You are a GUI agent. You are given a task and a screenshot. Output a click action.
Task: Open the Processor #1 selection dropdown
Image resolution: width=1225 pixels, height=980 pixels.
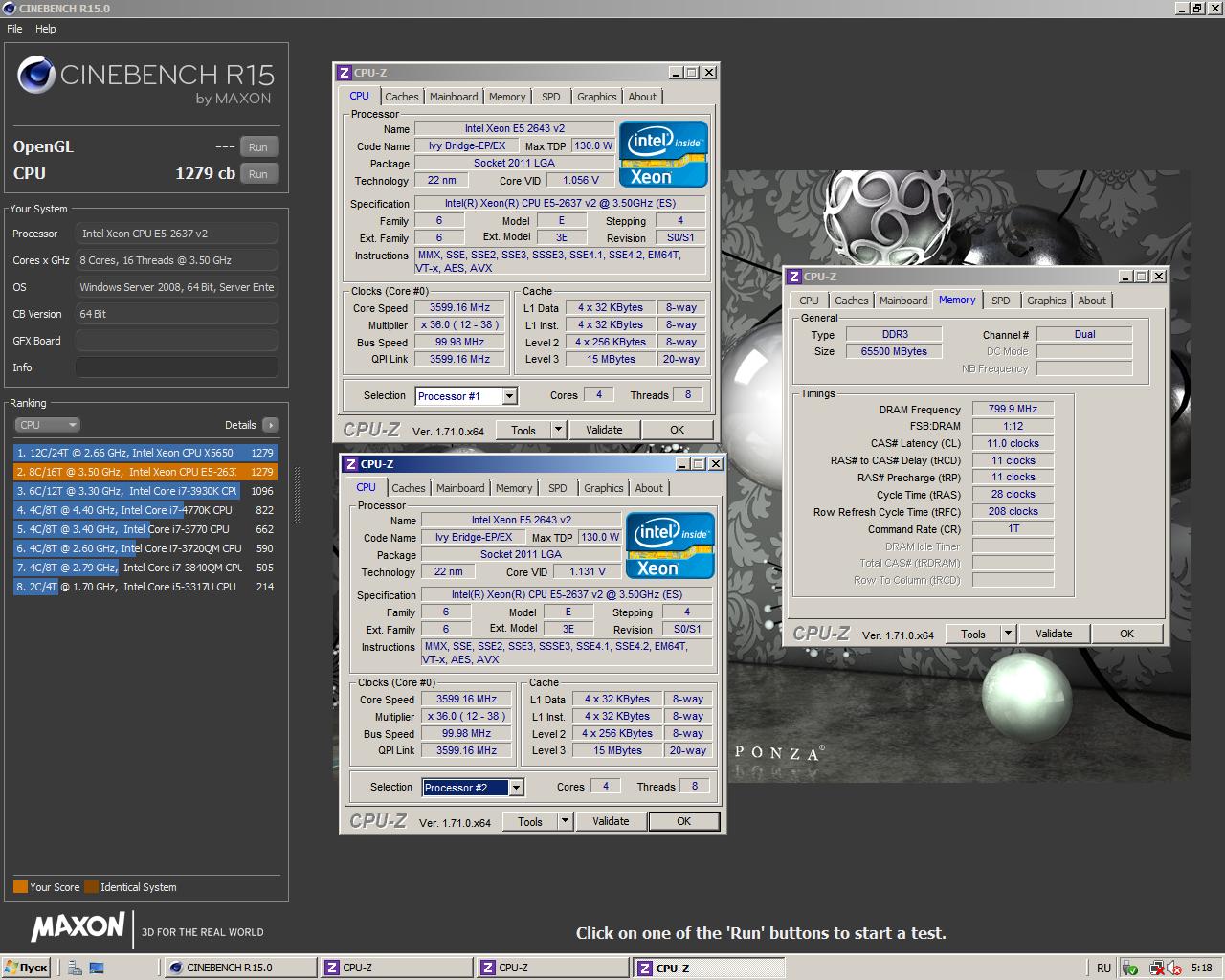510,396
